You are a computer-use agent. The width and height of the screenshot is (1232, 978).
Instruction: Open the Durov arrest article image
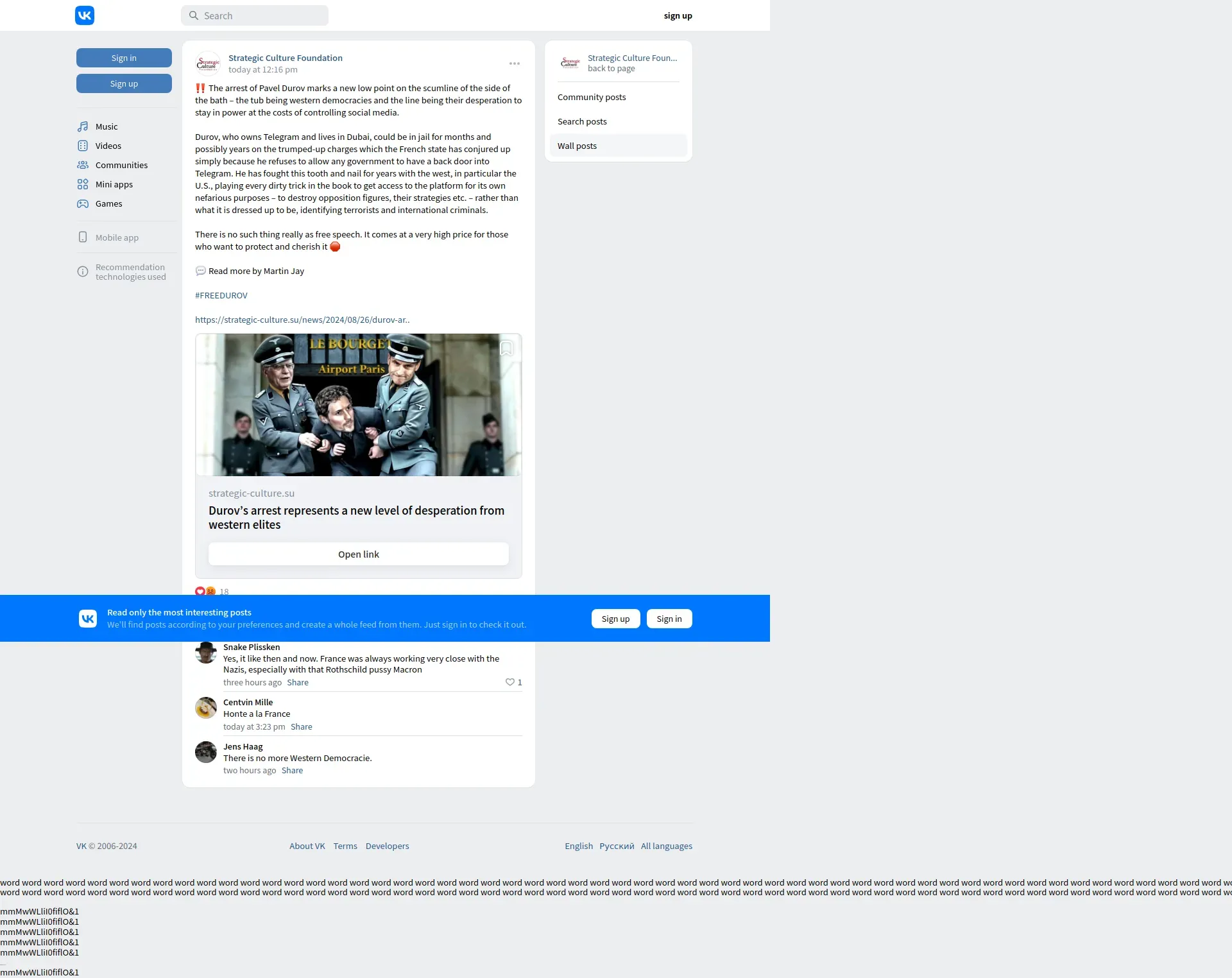click(x=358, y=404)
